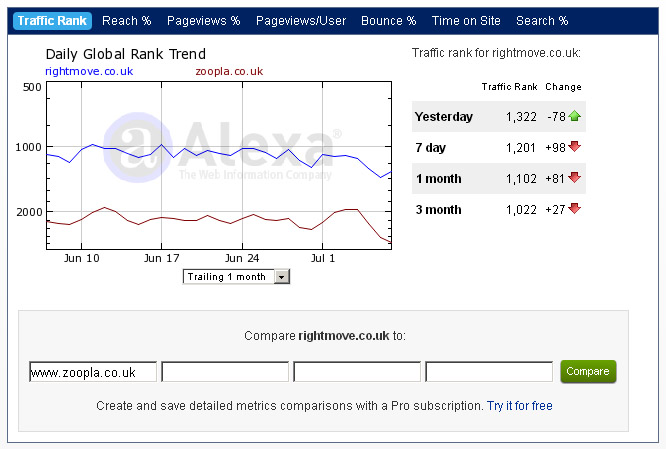666x449 pixels.
Task: Follow the Try it for free link
Action: pos(519,406)
